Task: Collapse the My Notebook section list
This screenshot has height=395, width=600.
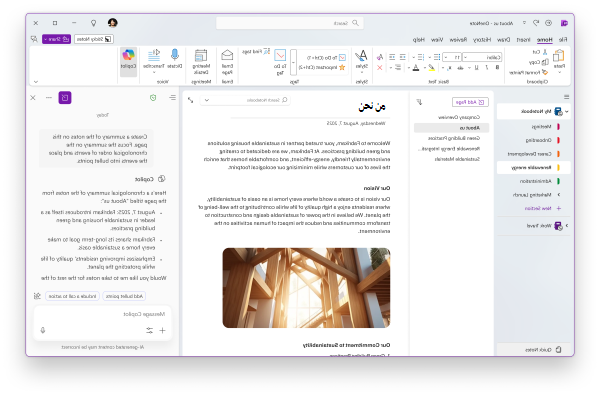Action: coord(567,111)
